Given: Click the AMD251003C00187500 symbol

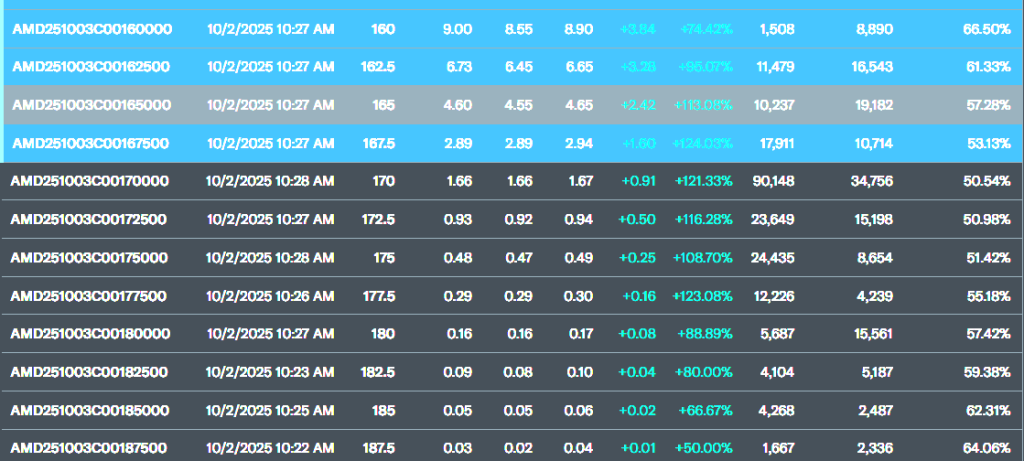Looking at the screenshot, I should coord(88,449).
